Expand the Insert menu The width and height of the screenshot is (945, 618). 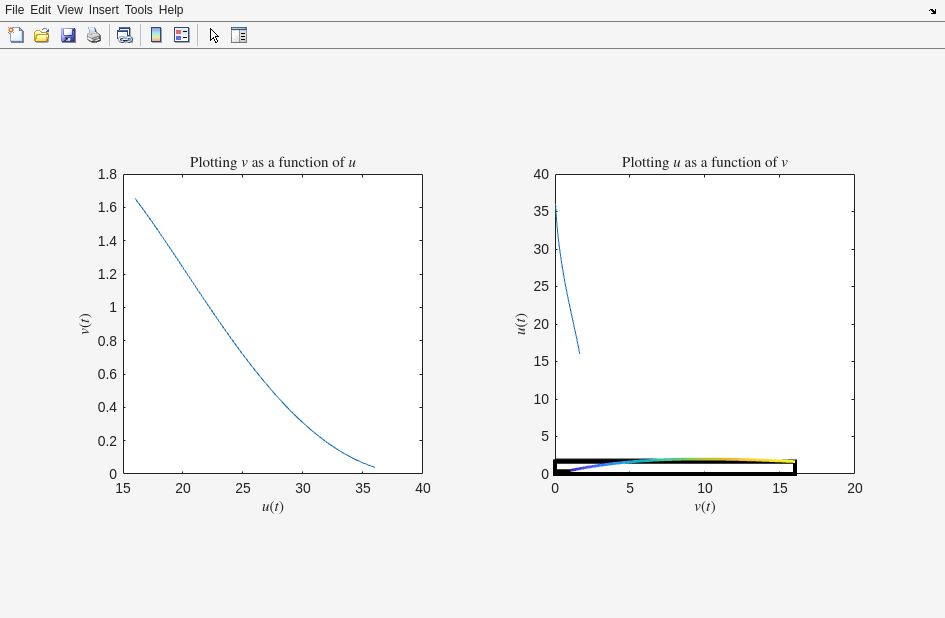click(x=103, y=10)
